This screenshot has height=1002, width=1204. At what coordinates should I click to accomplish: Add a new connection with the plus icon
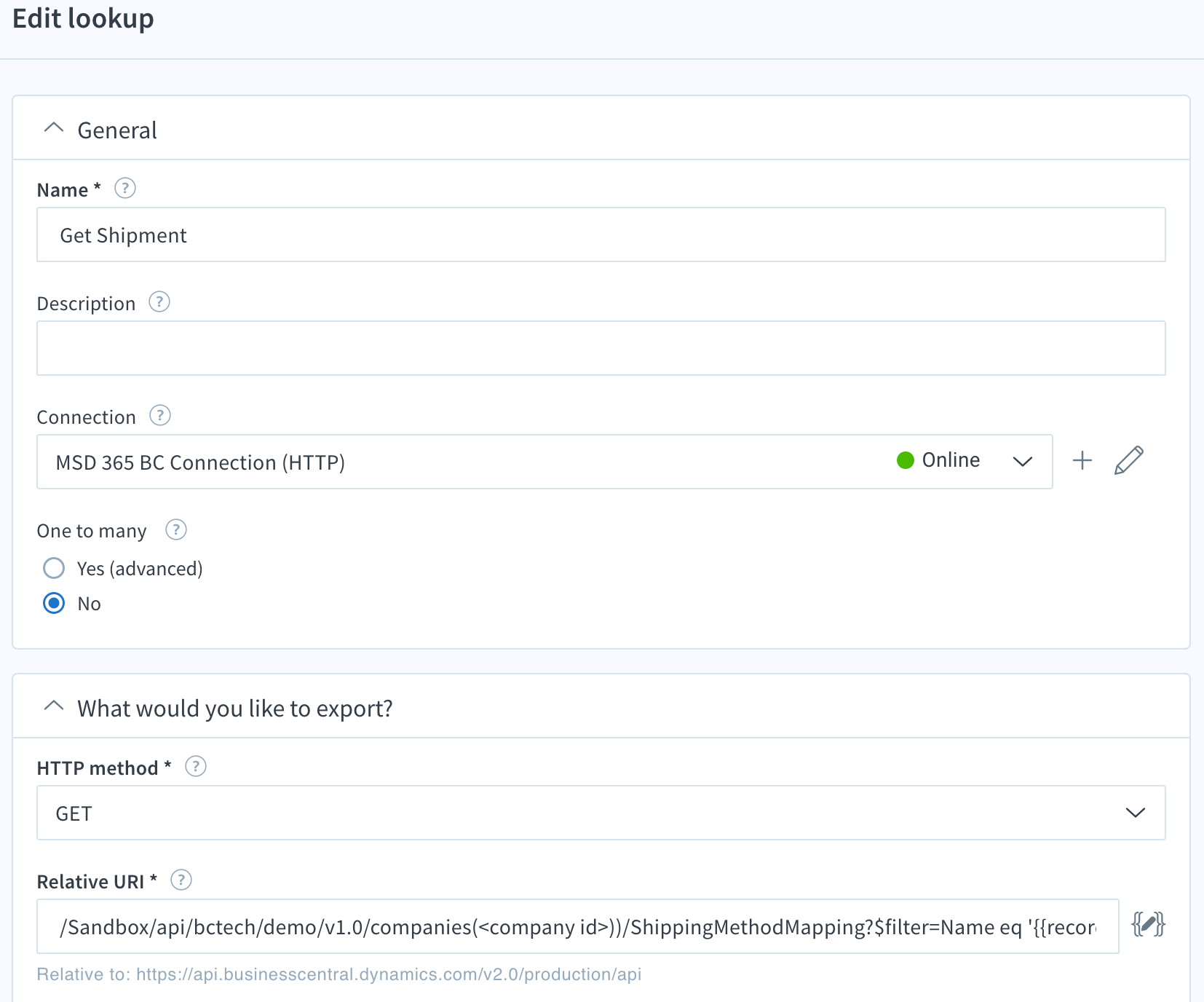[x=1082, y=460]
